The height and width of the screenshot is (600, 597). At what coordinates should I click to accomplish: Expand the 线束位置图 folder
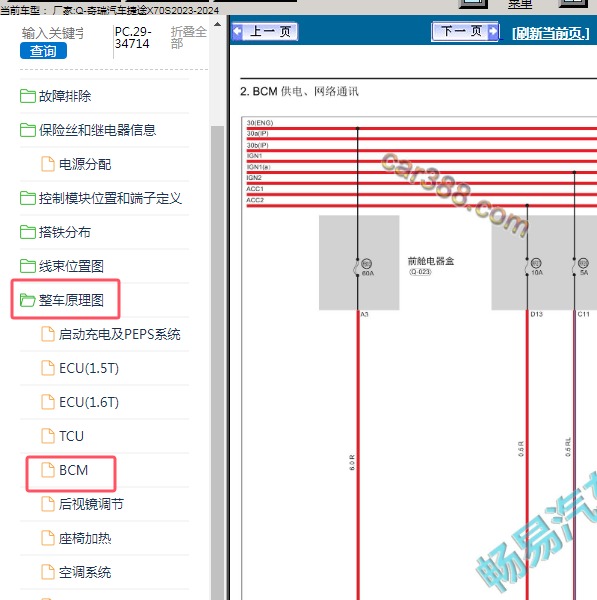point(62,266)
